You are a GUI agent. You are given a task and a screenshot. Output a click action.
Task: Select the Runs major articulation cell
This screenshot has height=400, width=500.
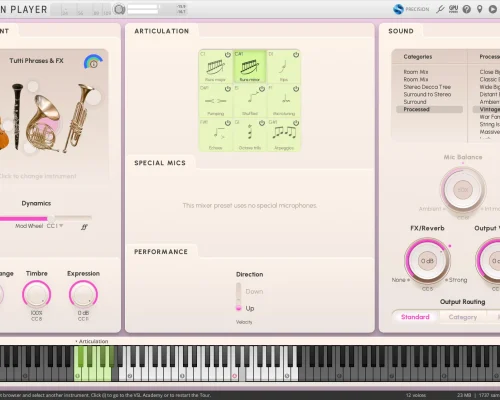coord(215,66)
